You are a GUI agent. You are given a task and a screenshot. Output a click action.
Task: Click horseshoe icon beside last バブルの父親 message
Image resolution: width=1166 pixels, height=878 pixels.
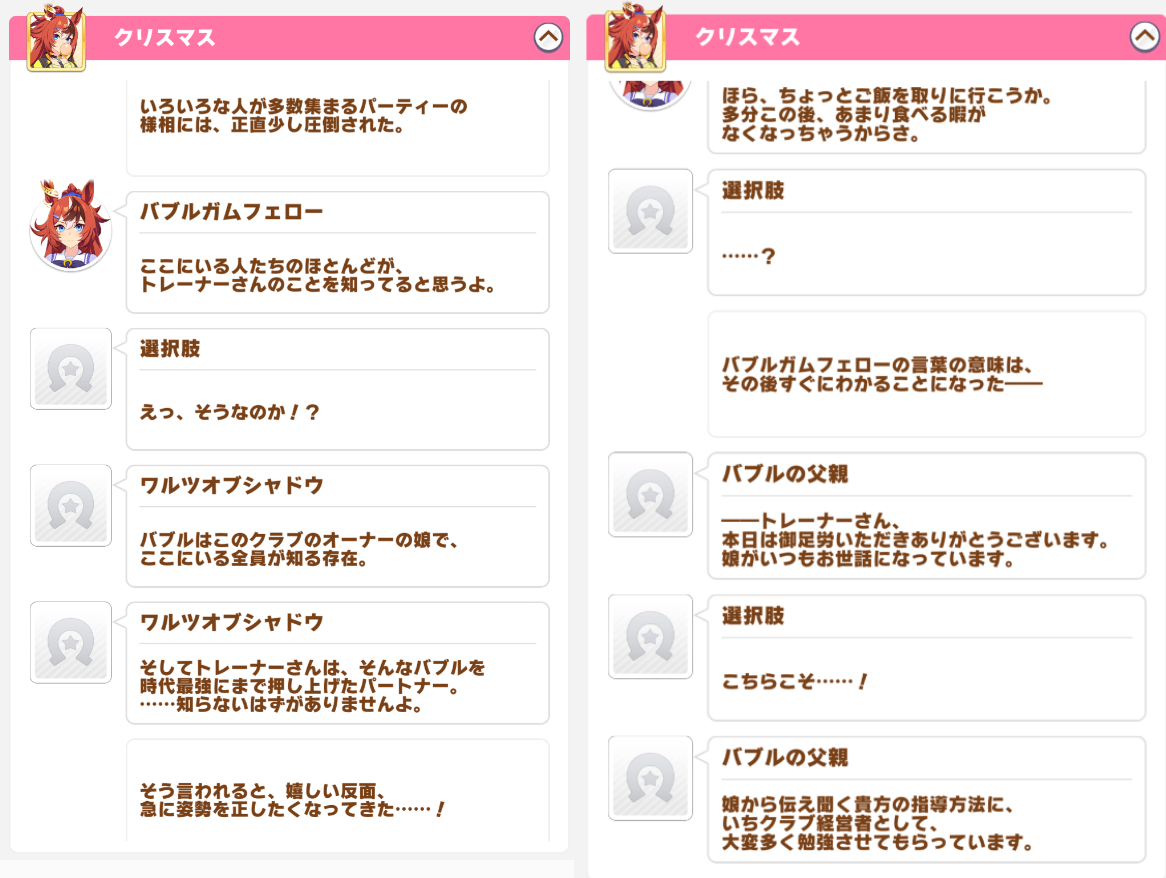point(650,778)
